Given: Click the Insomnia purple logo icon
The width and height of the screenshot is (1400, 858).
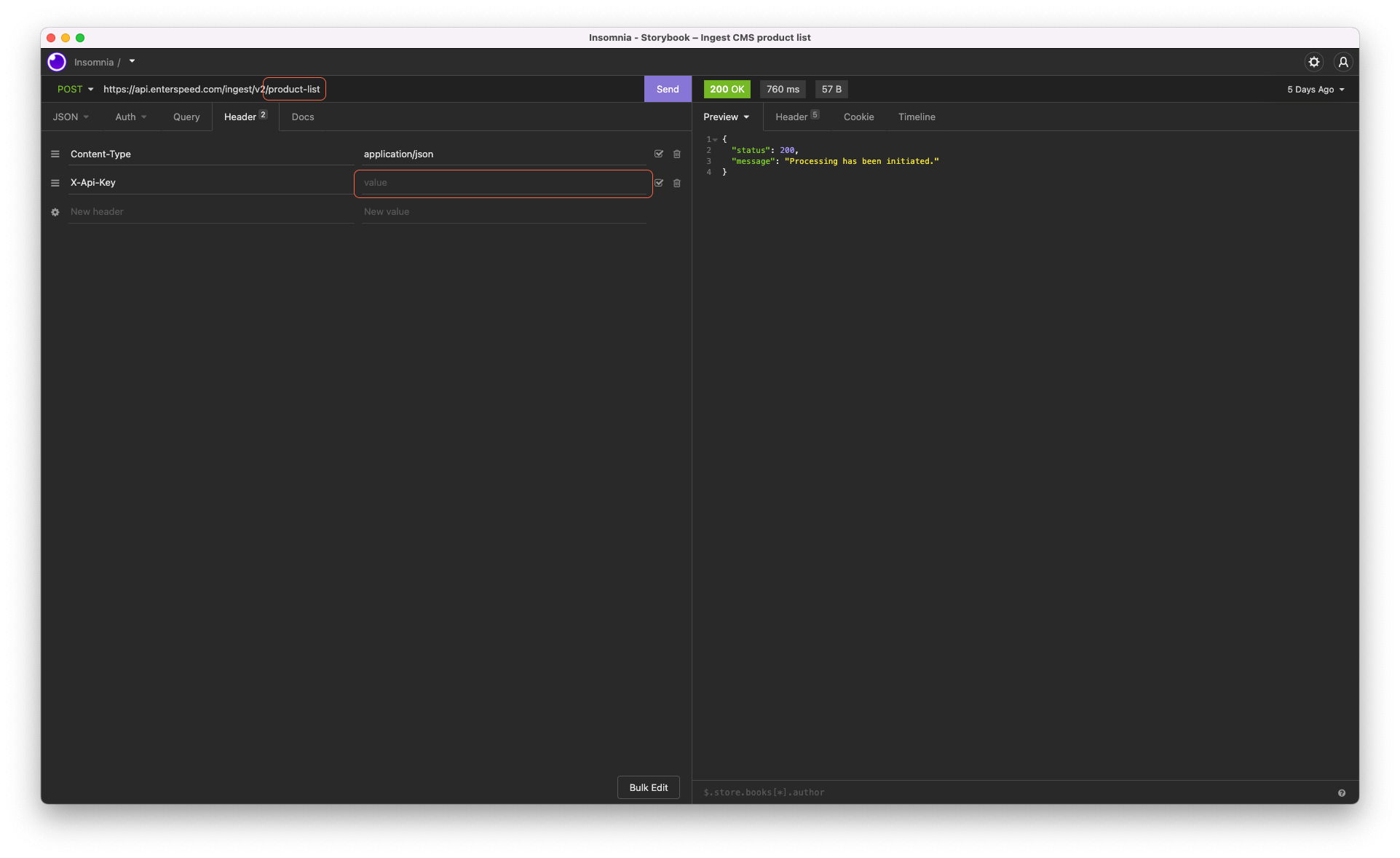Looking at the screenshot, I should tap(57, 62).
